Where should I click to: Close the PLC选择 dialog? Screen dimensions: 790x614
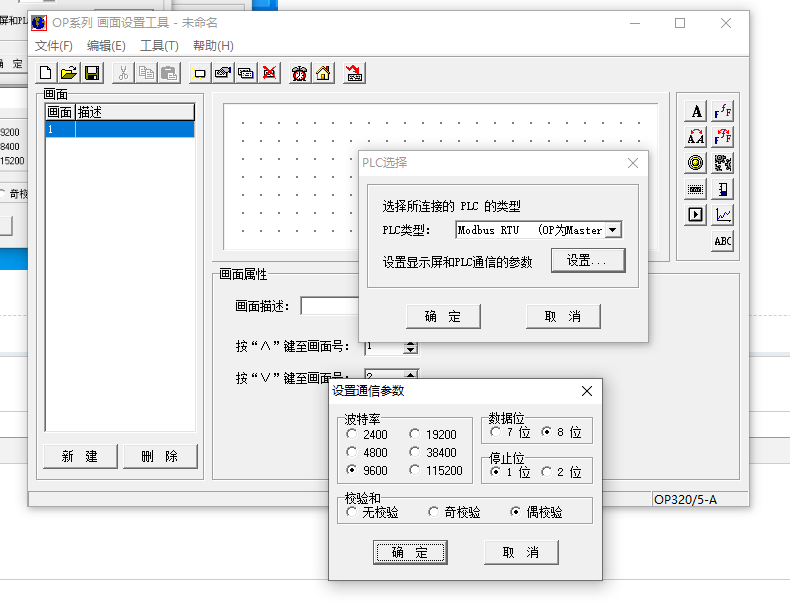pos(633,163)
